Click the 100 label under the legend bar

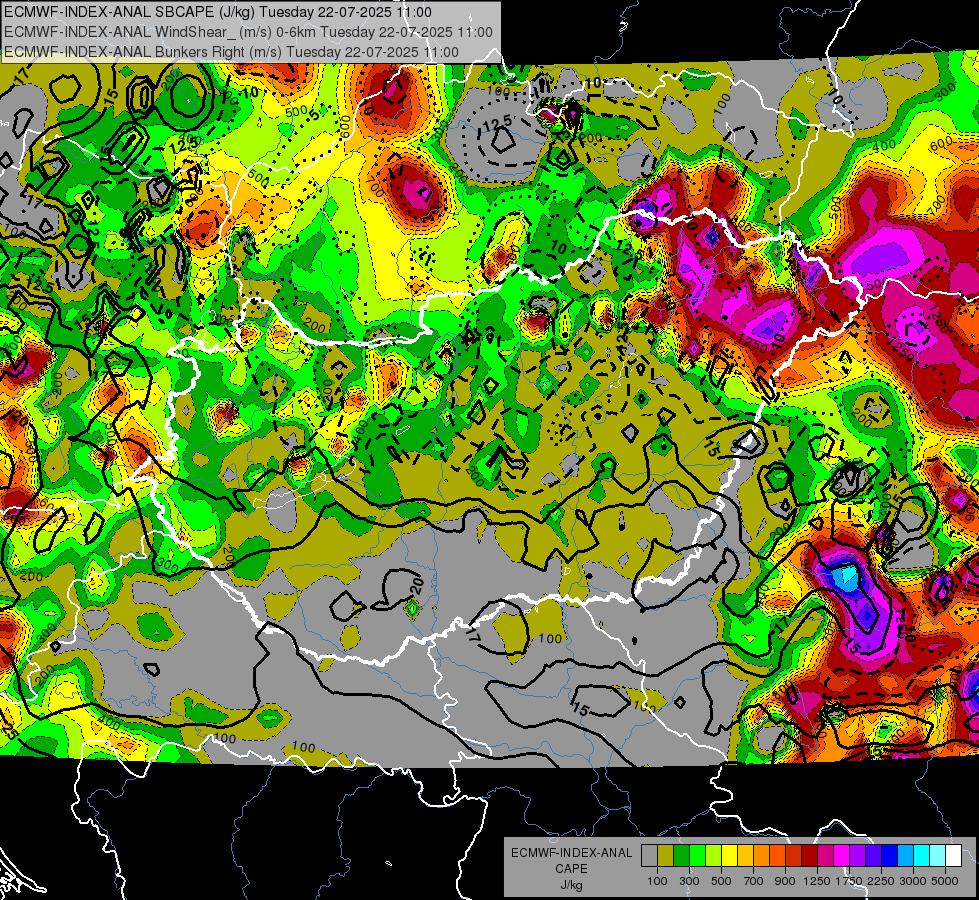[657, 881]
